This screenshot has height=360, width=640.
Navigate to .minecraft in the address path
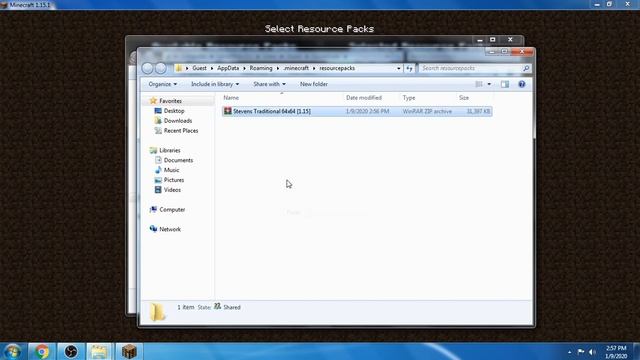point(296,68)
